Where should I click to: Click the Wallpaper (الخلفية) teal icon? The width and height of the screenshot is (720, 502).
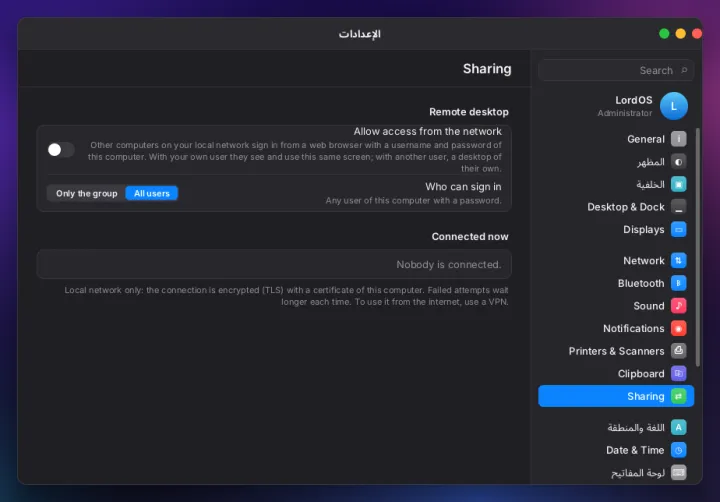point(678,184)
